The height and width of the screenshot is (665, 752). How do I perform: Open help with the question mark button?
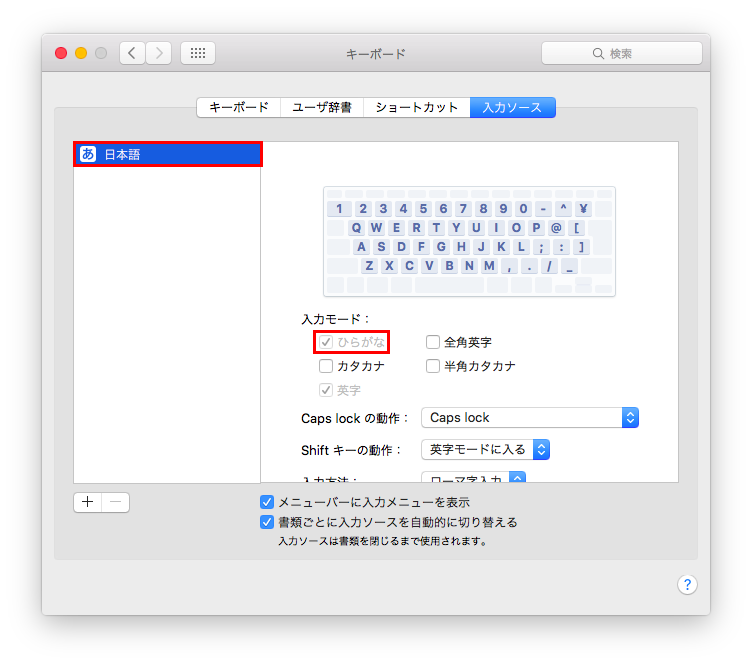(687, 584)
